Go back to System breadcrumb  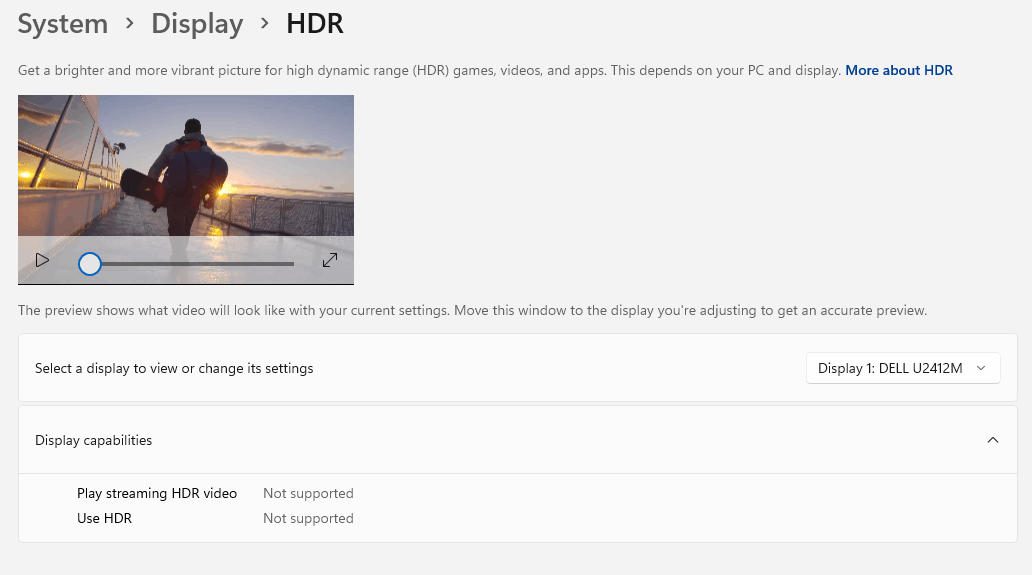[63, 24]
